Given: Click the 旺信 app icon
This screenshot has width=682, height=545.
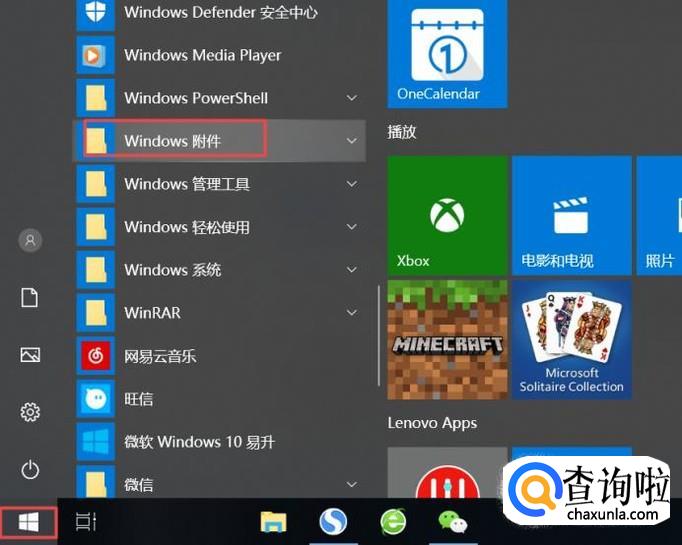Looking at the screenshot, I should (x=96, y=399).
